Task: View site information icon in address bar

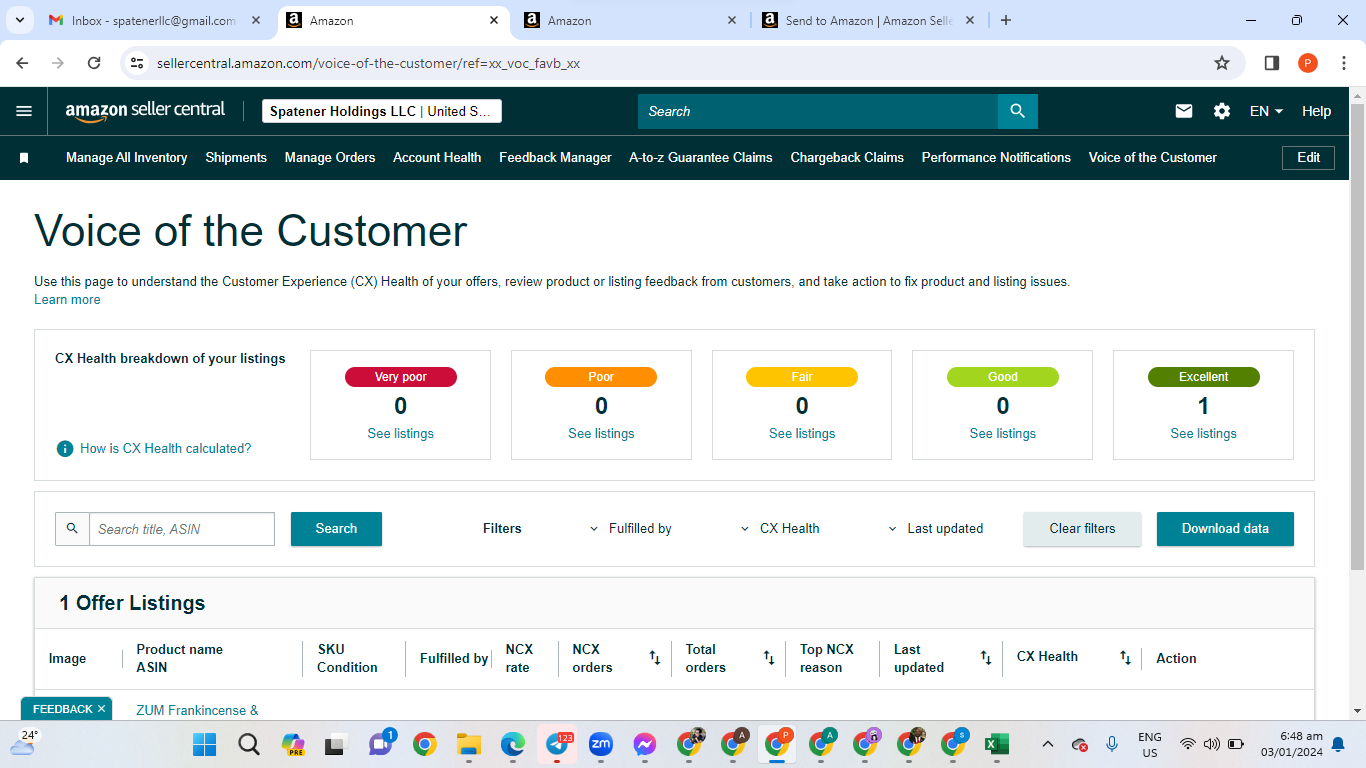Action: coord(138,63)
